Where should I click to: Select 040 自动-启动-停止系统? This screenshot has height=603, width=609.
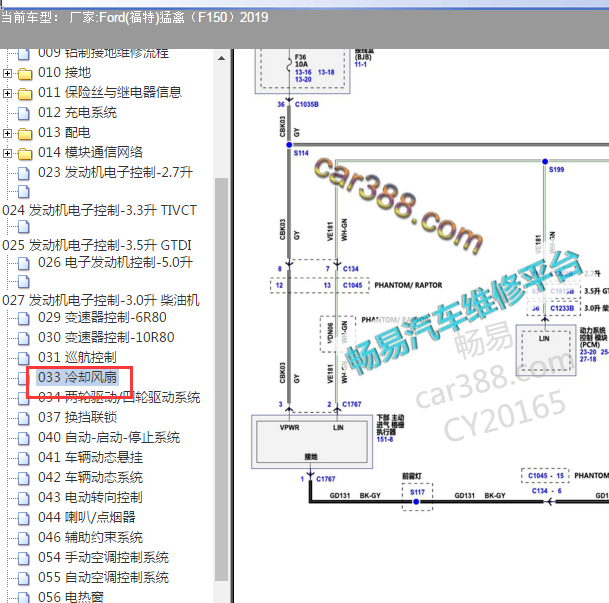click(x=109, y=438)
